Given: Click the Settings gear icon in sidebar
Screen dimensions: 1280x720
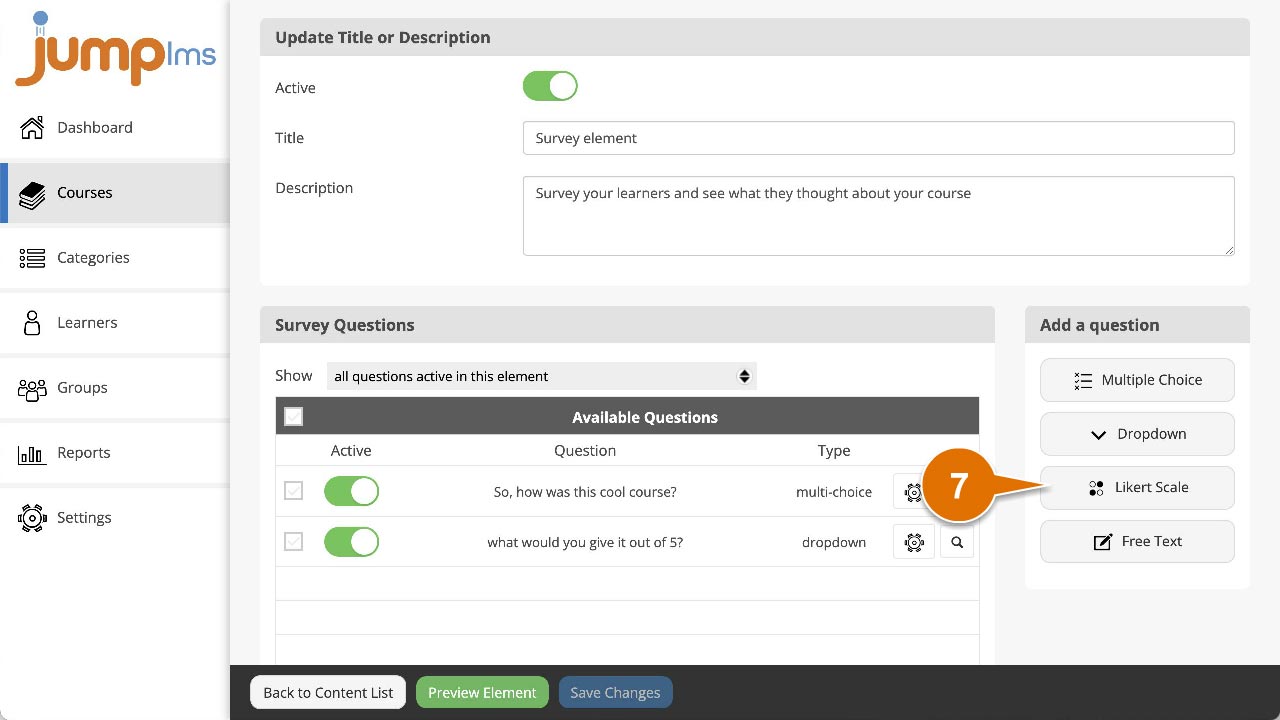Looking at the screenshot, I should 32,517.
